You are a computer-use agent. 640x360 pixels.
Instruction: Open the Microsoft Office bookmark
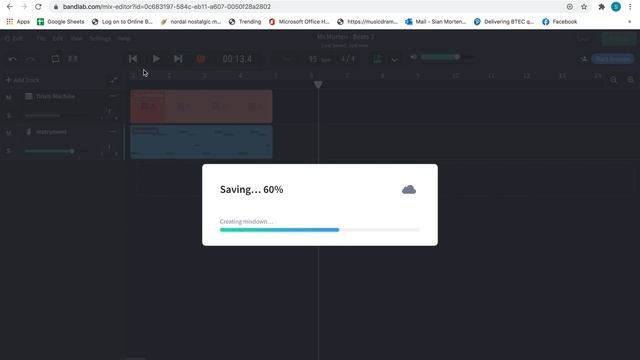[x=299, y=22]
